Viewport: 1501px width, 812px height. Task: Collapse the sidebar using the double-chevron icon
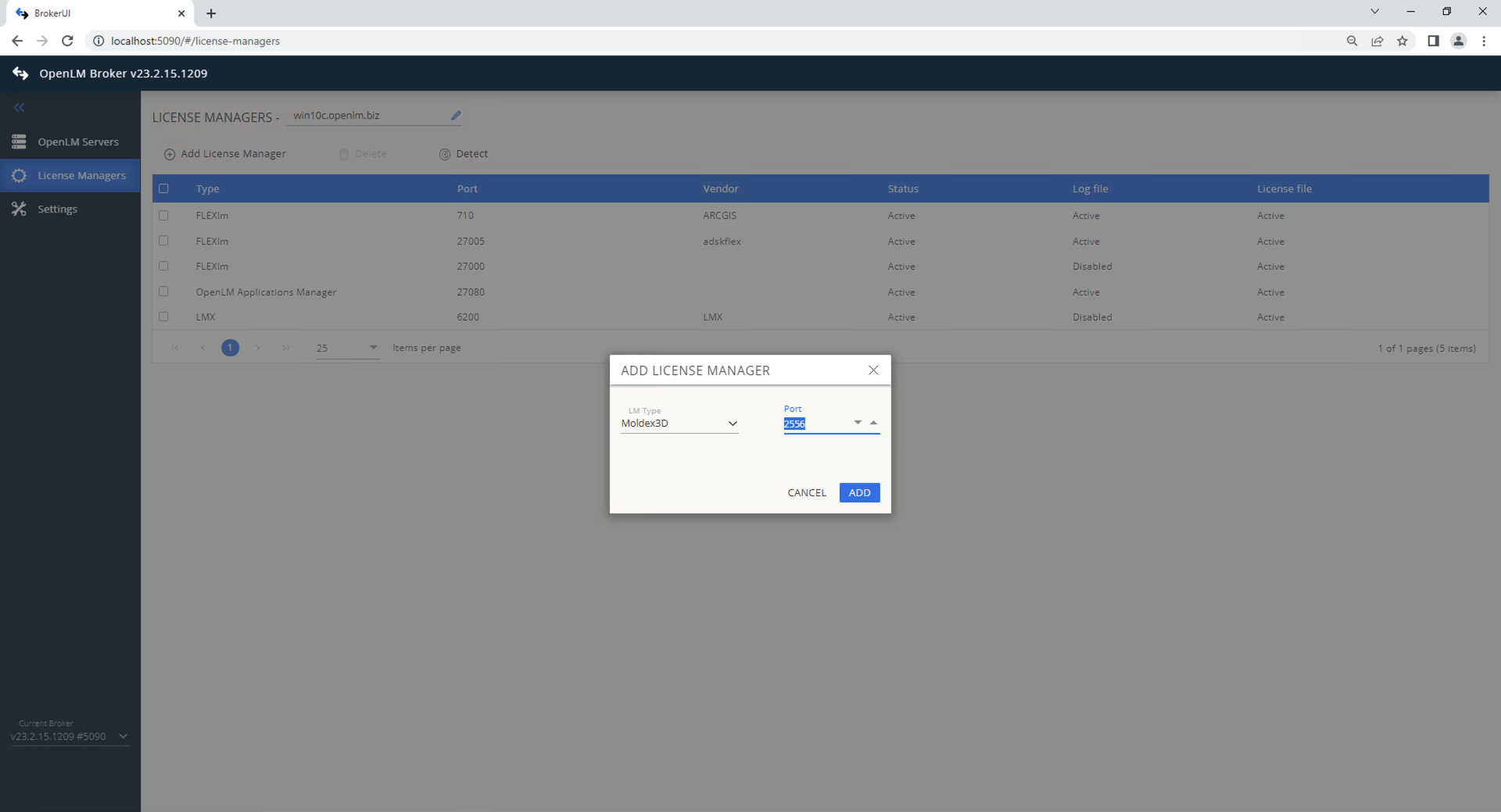[19, 108]
